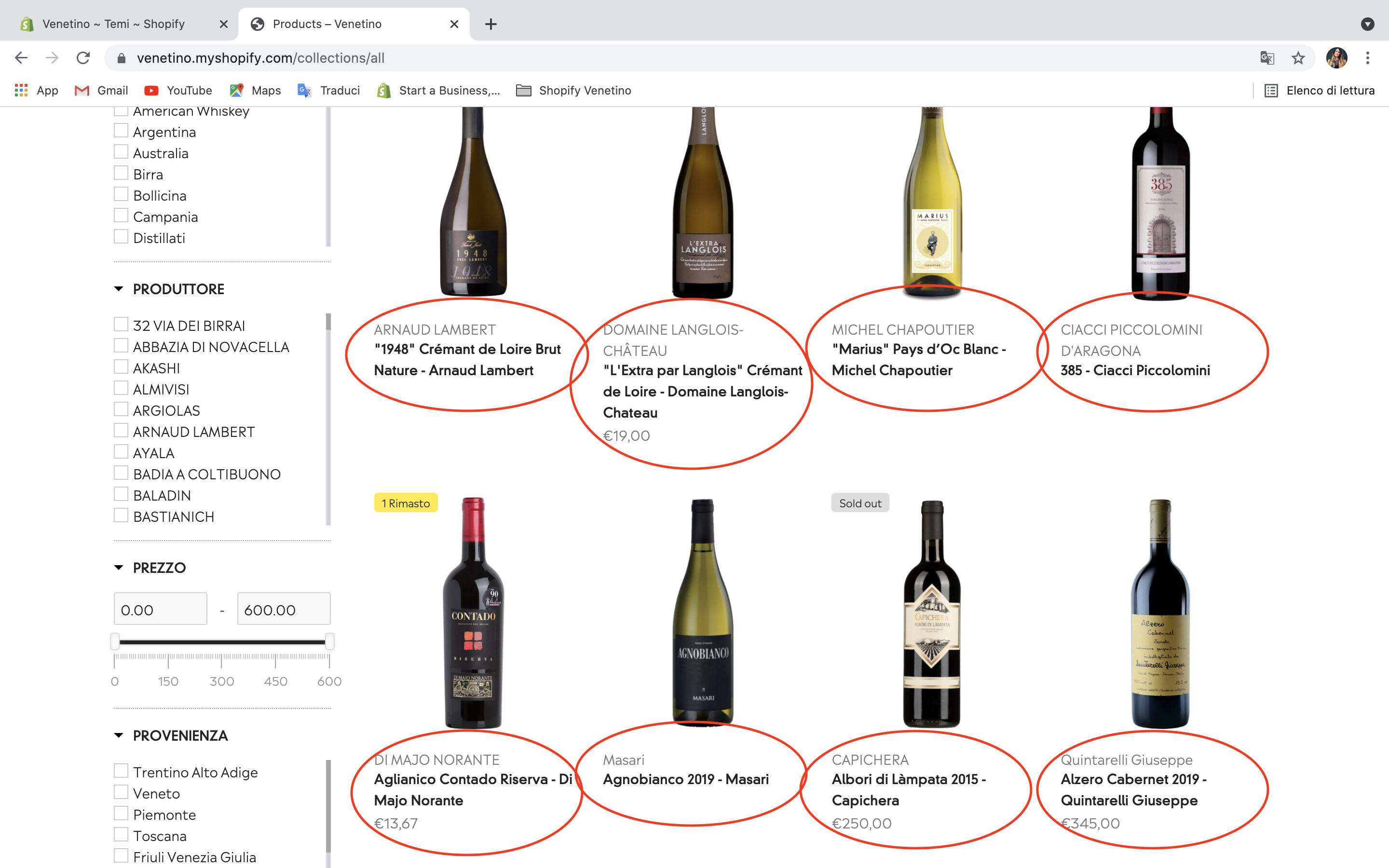Click the Chrome profile avatar
The image size is (1389, 868).
click(x=1336, y=58)
